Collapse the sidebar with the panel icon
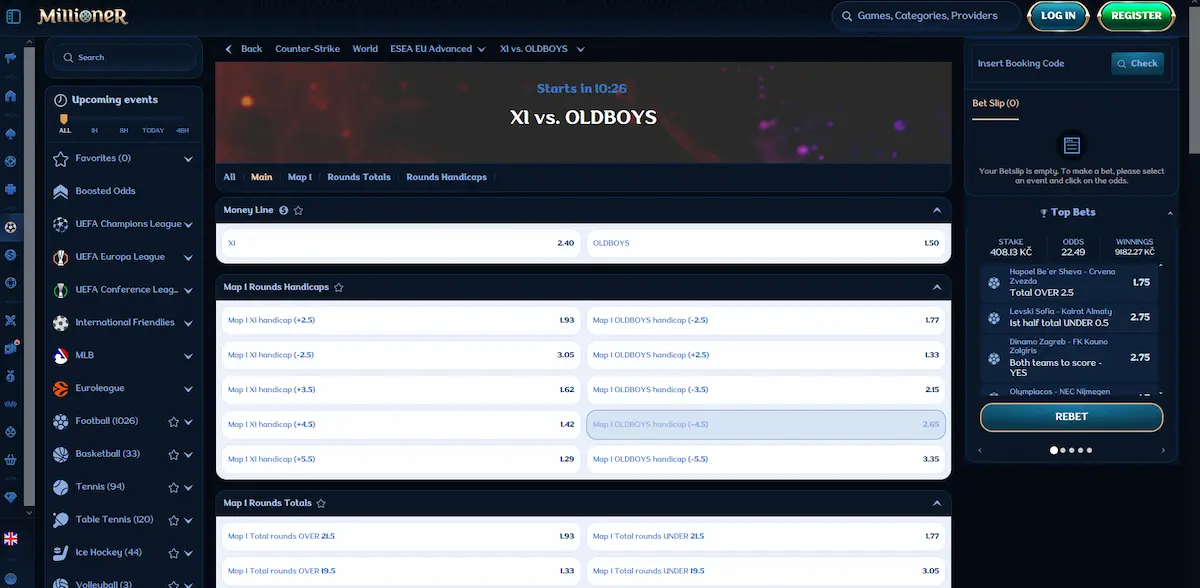Viewport: 1200px width, 588px height. (13, 16)
